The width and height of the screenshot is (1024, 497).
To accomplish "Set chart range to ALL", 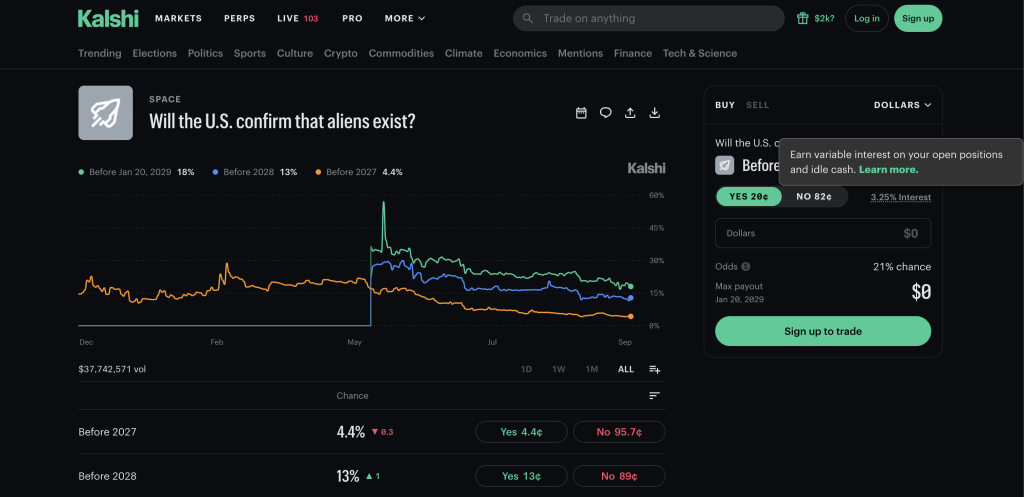I will [626, 369].
